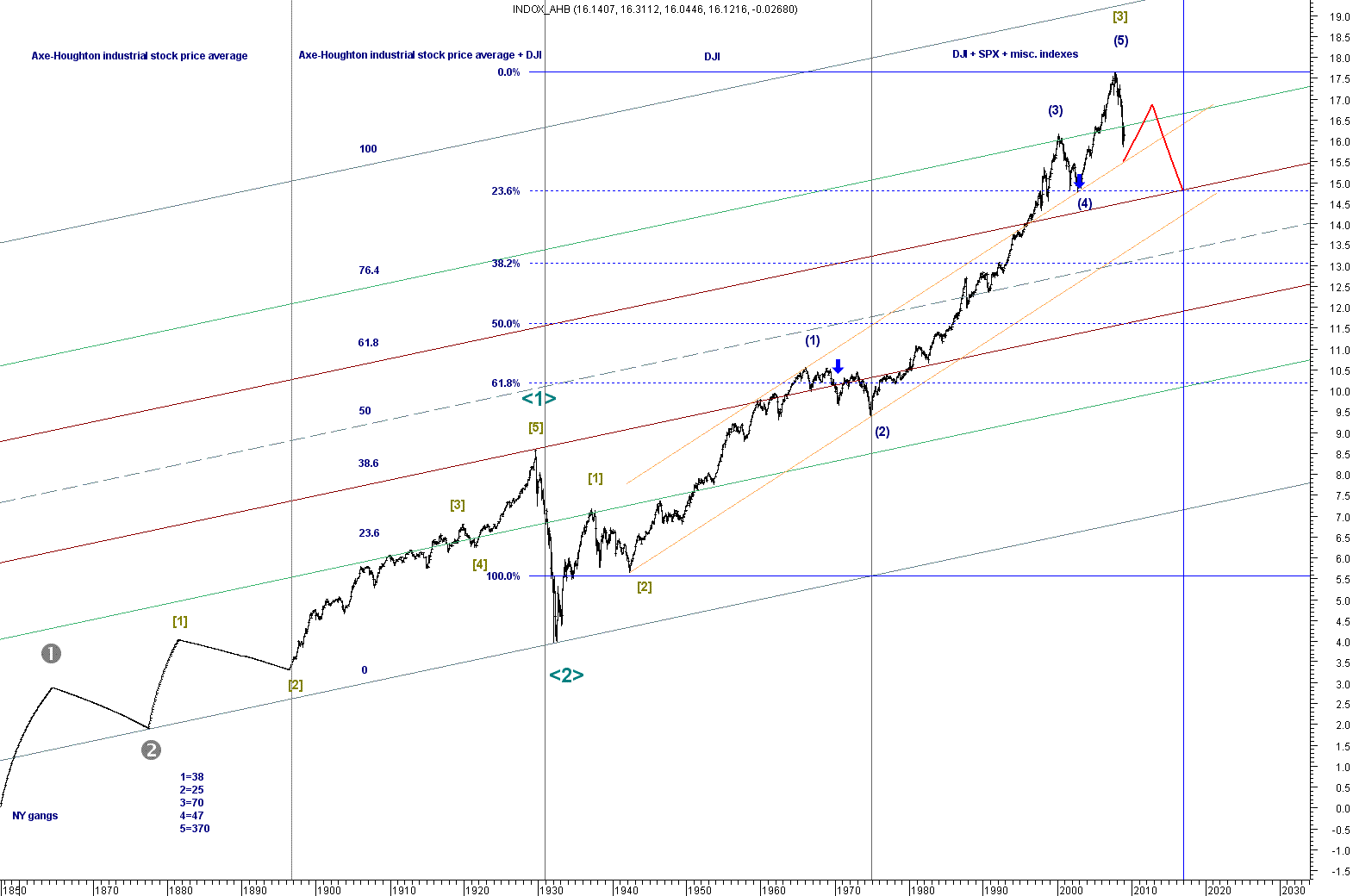Select the channel level label '76.4'
The image size is (1353, 896).
tap(369, 271)
